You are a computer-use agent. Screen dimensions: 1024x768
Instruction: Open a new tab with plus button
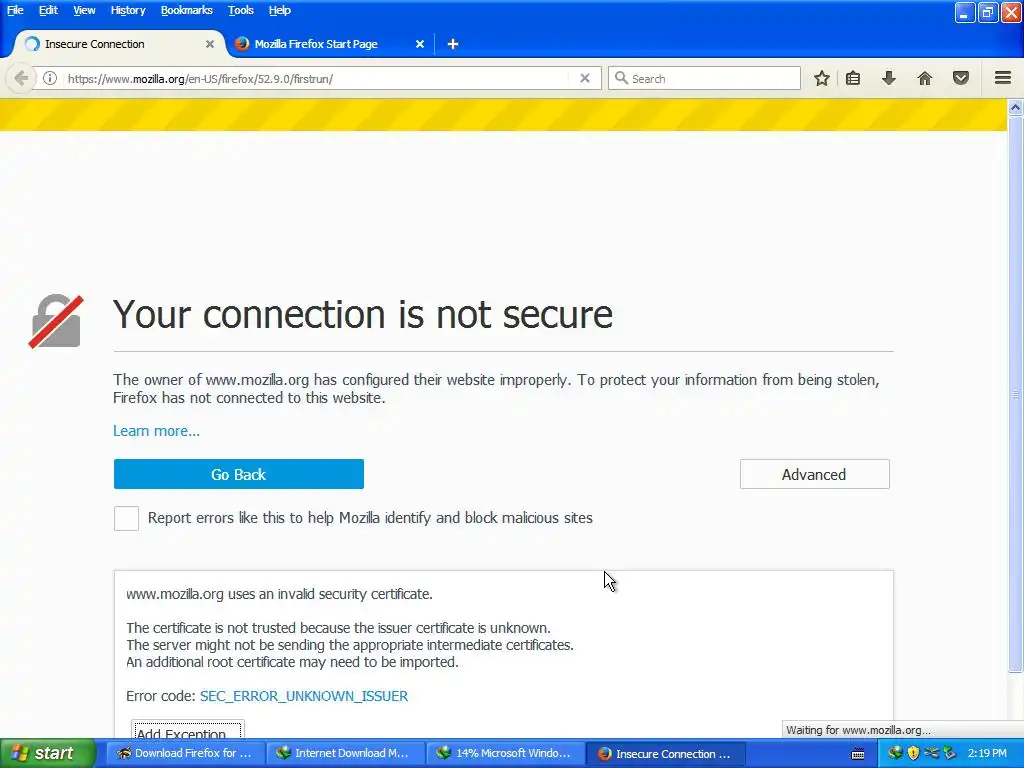453,44
